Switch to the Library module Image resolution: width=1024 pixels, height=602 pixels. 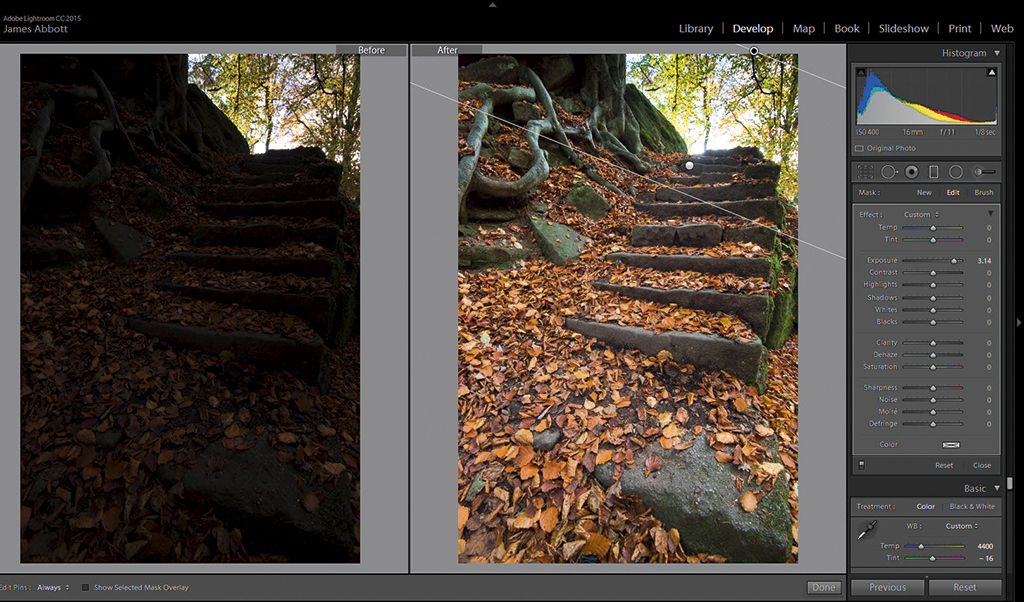[696, 28]
